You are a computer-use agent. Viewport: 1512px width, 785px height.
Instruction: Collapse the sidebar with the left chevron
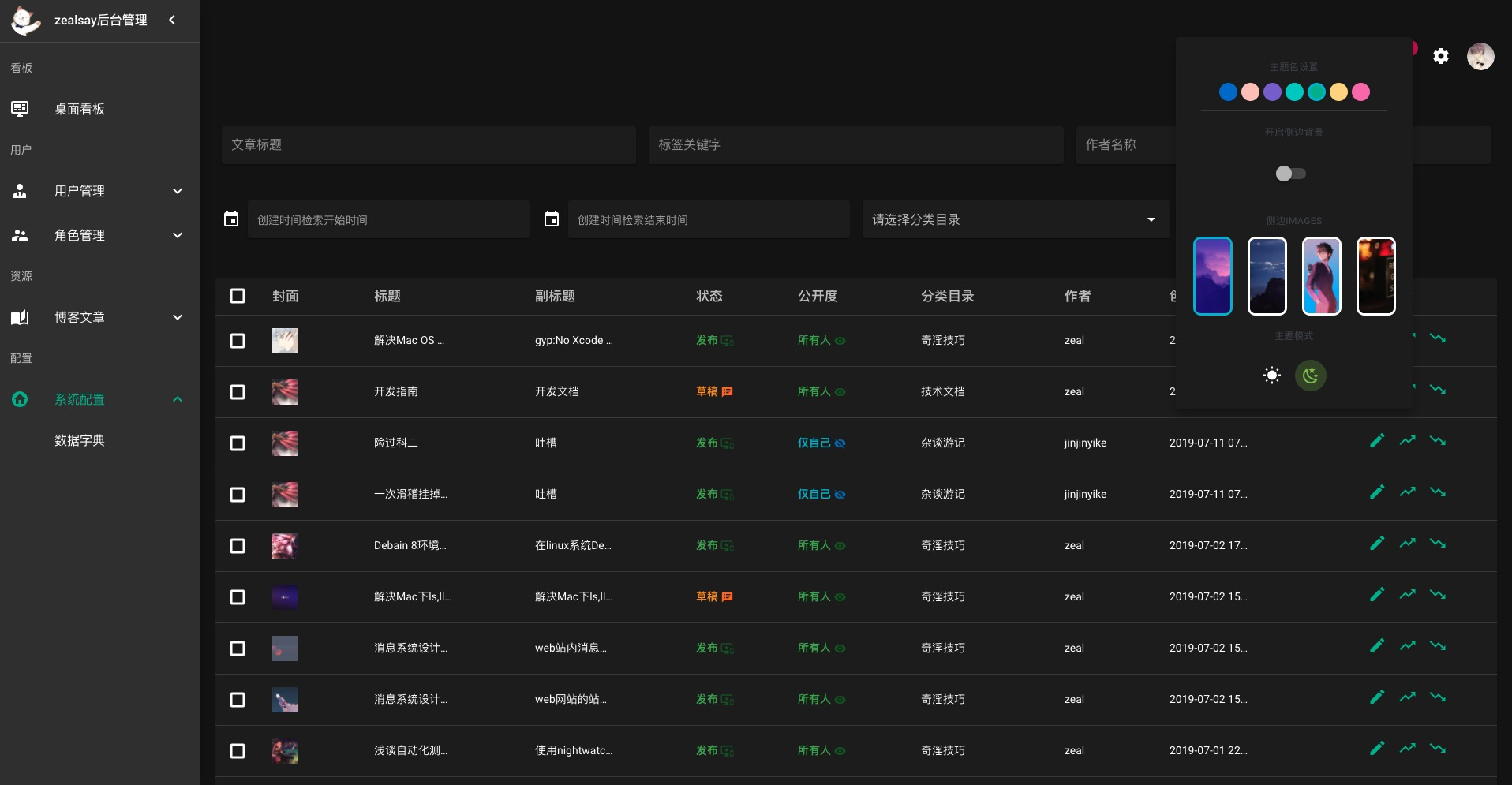[172, 20]
